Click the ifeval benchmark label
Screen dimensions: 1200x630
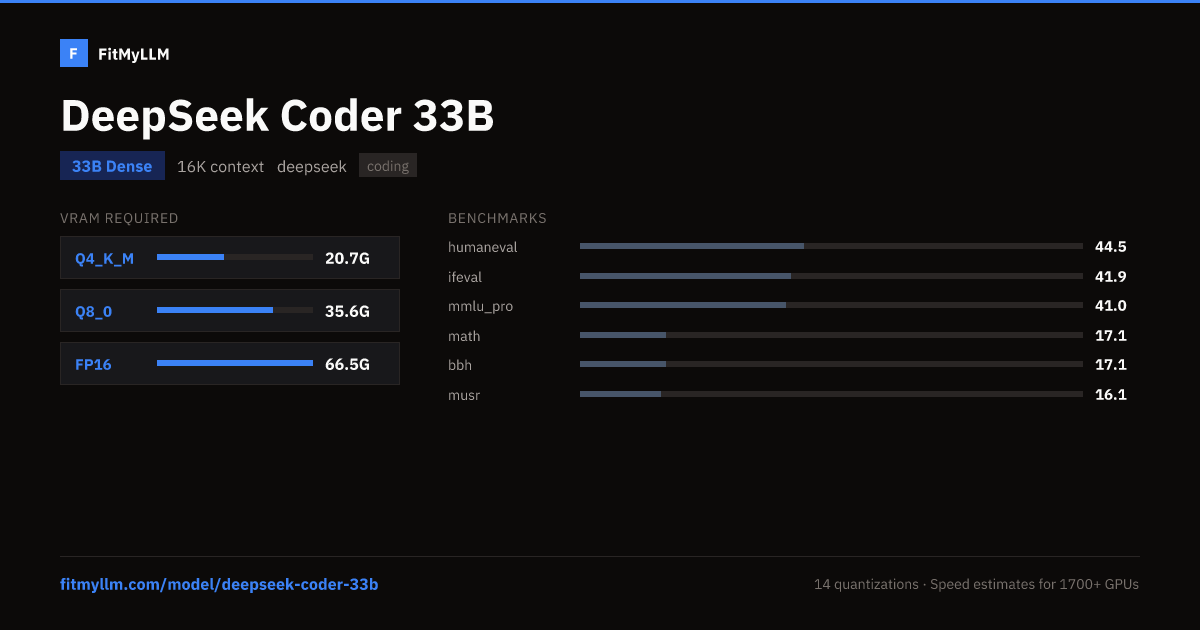pos(465,277)
